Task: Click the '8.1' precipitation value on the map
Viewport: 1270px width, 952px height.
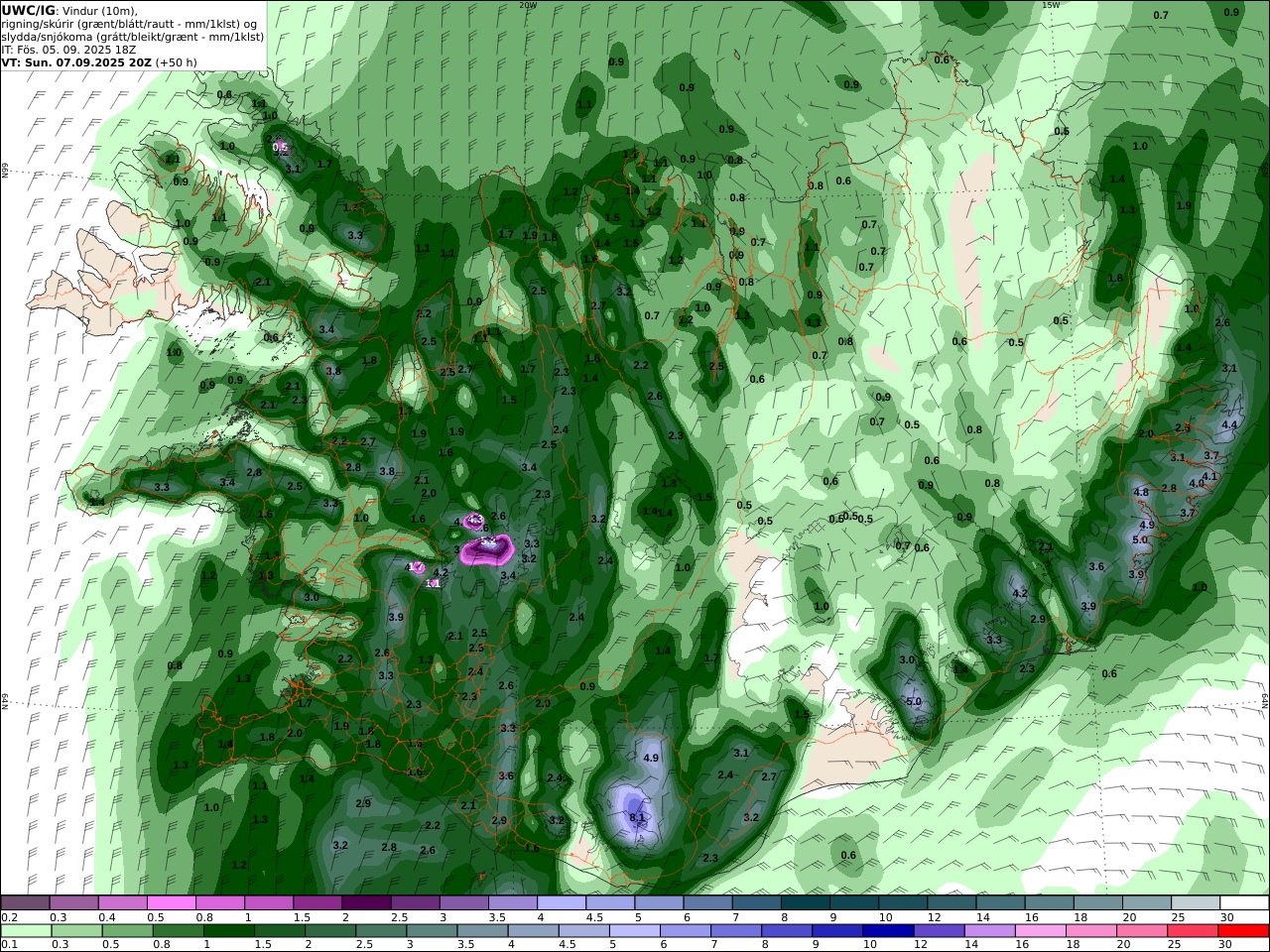Action: pyautogui.click(x=637, y=817)
